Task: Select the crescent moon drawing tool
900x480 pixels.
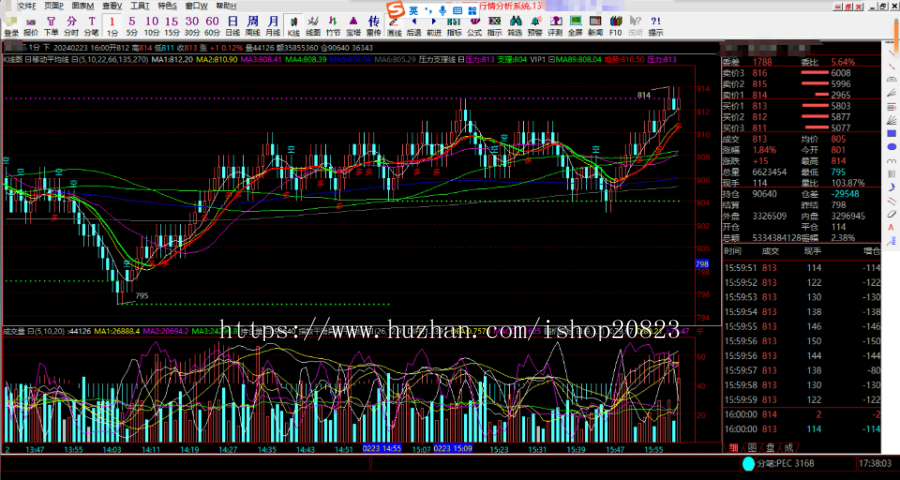Action: tap(891, 187)
